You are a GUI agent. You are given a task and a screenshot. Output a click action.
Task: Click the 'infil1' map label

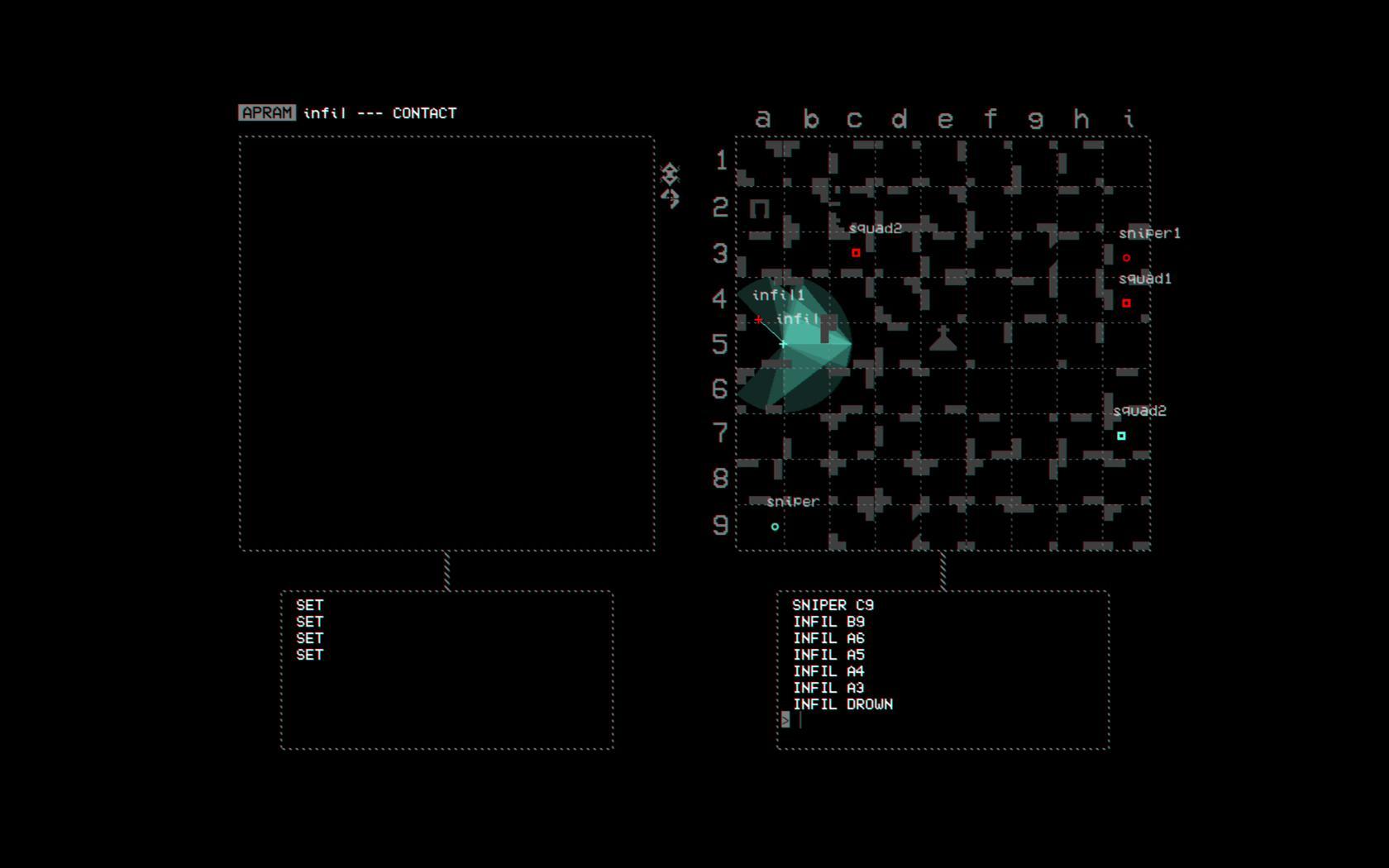pyautogui.click(x=778, y=295)
